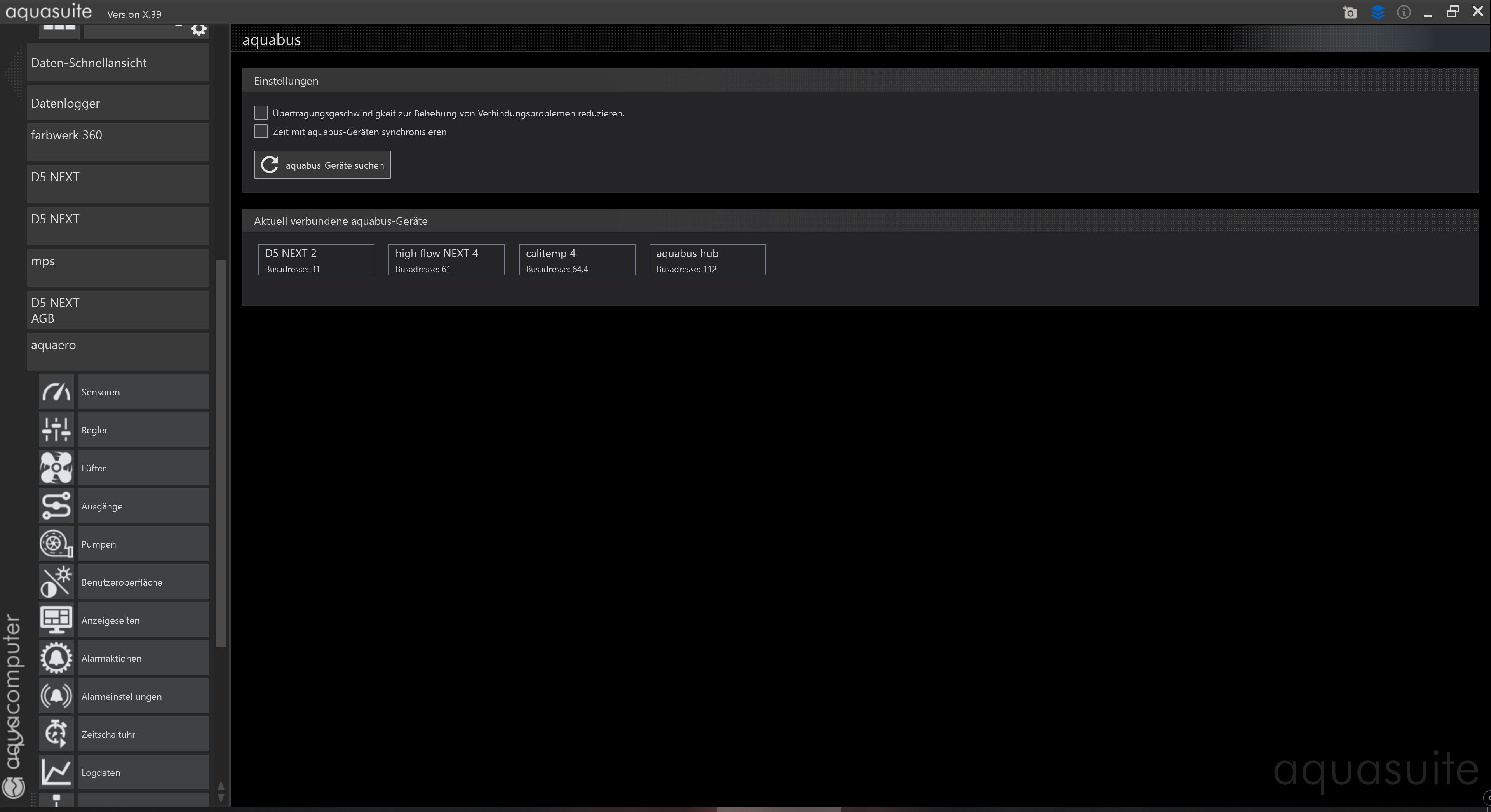1491x812 pixels.
Task: Select the calitemp 4 device tile
Action: tap(577, 260)
